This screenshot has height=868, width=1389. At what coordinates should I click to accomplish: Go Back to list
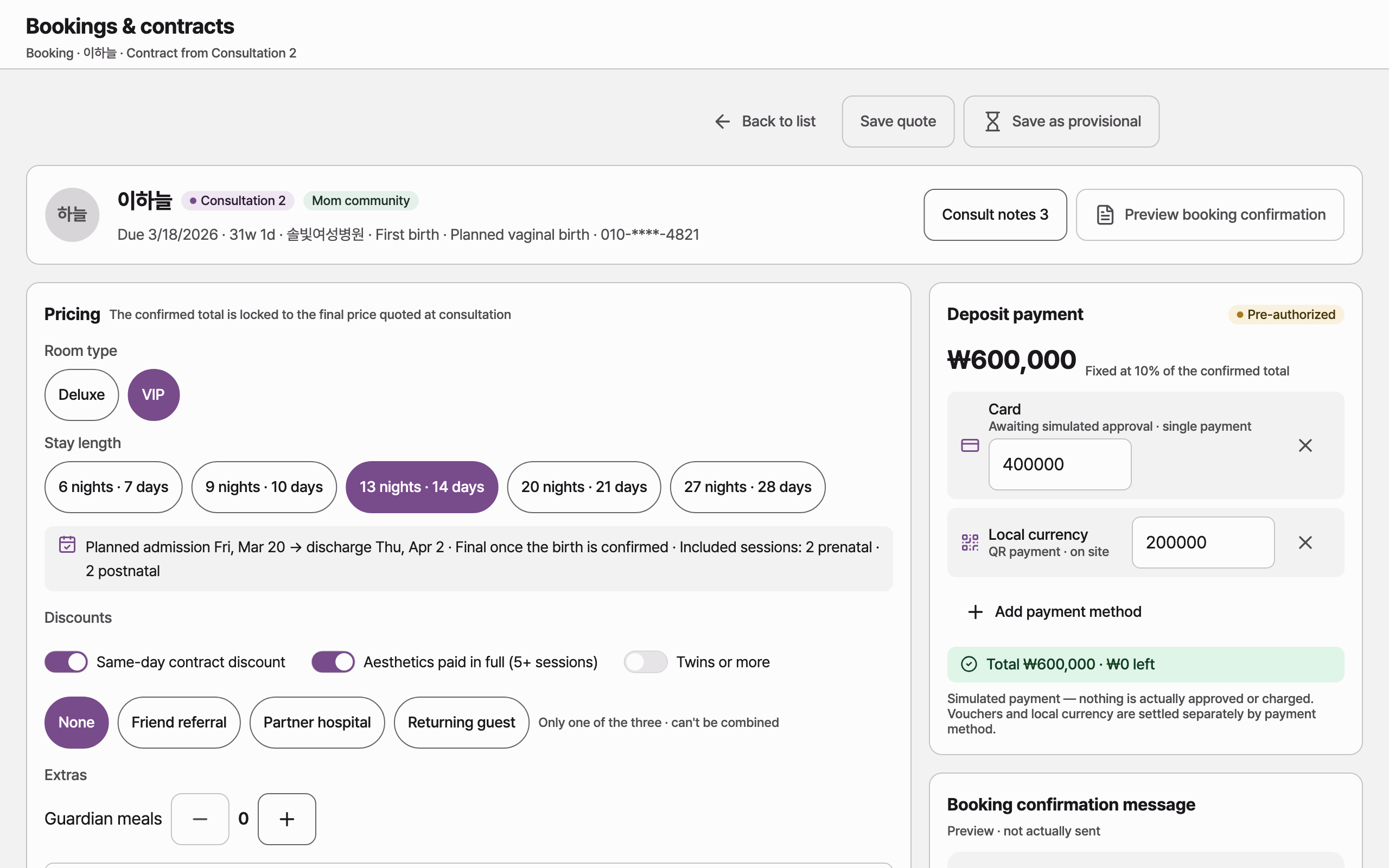(x=764, y=121)
